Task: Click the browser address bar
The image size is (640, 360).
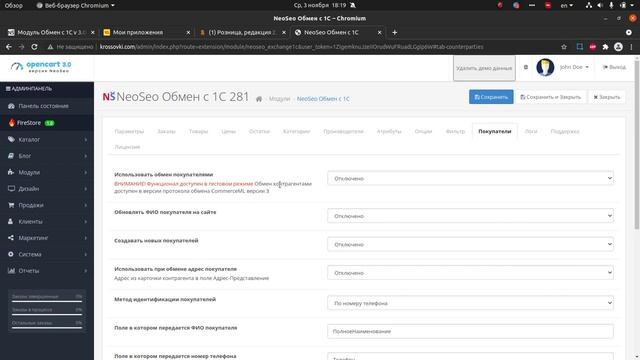Action: click(302, 47)
